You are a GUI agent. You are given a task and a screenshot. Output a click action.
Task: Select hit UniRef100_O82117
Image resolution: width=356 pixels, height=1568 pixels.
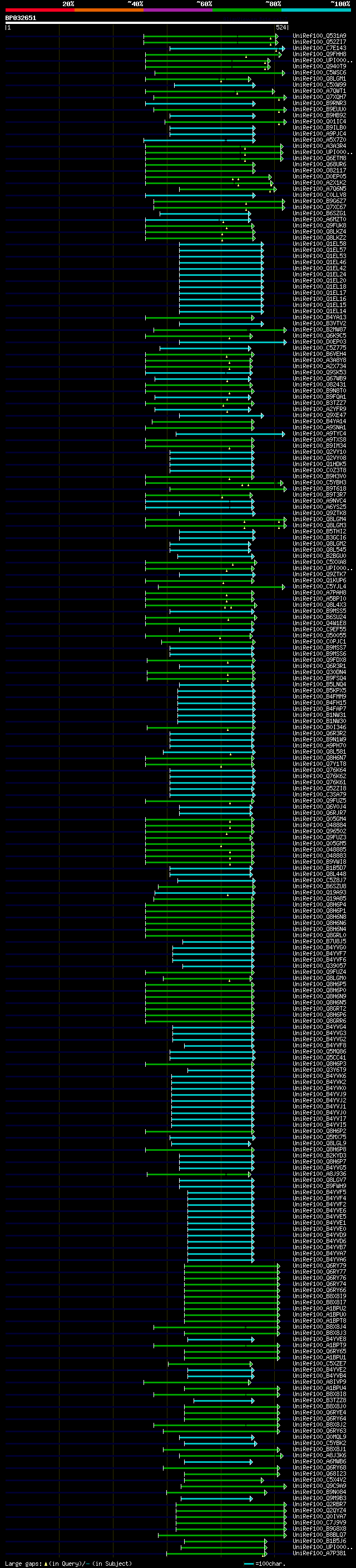click(x=319, y=170)
